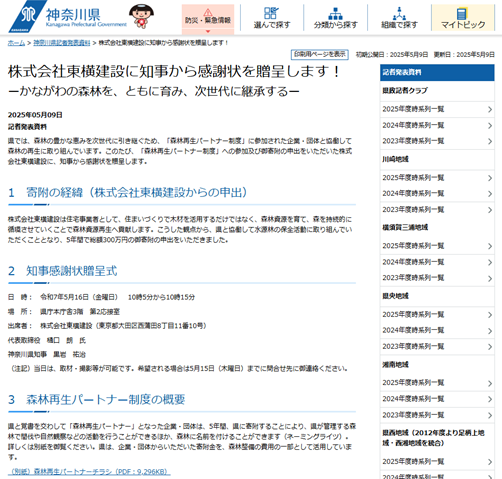Viewport: 502px width, 479px height.
Task: Open 2025年度時系列一覧 under 湘南地域
Action: (437, 383)
